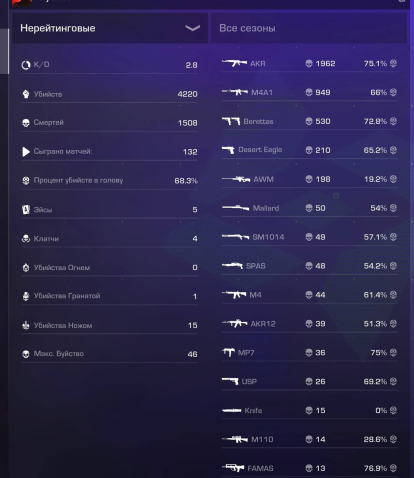Click the MP7 submachine gun icon
The image size is (414, 478).
(229, 352)
